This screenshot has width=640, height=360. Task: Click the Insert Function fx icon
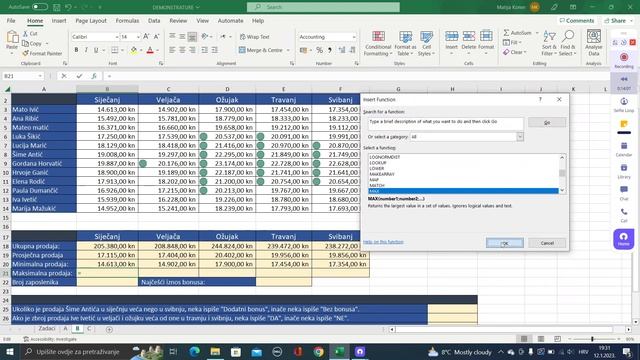pos(94,76)
